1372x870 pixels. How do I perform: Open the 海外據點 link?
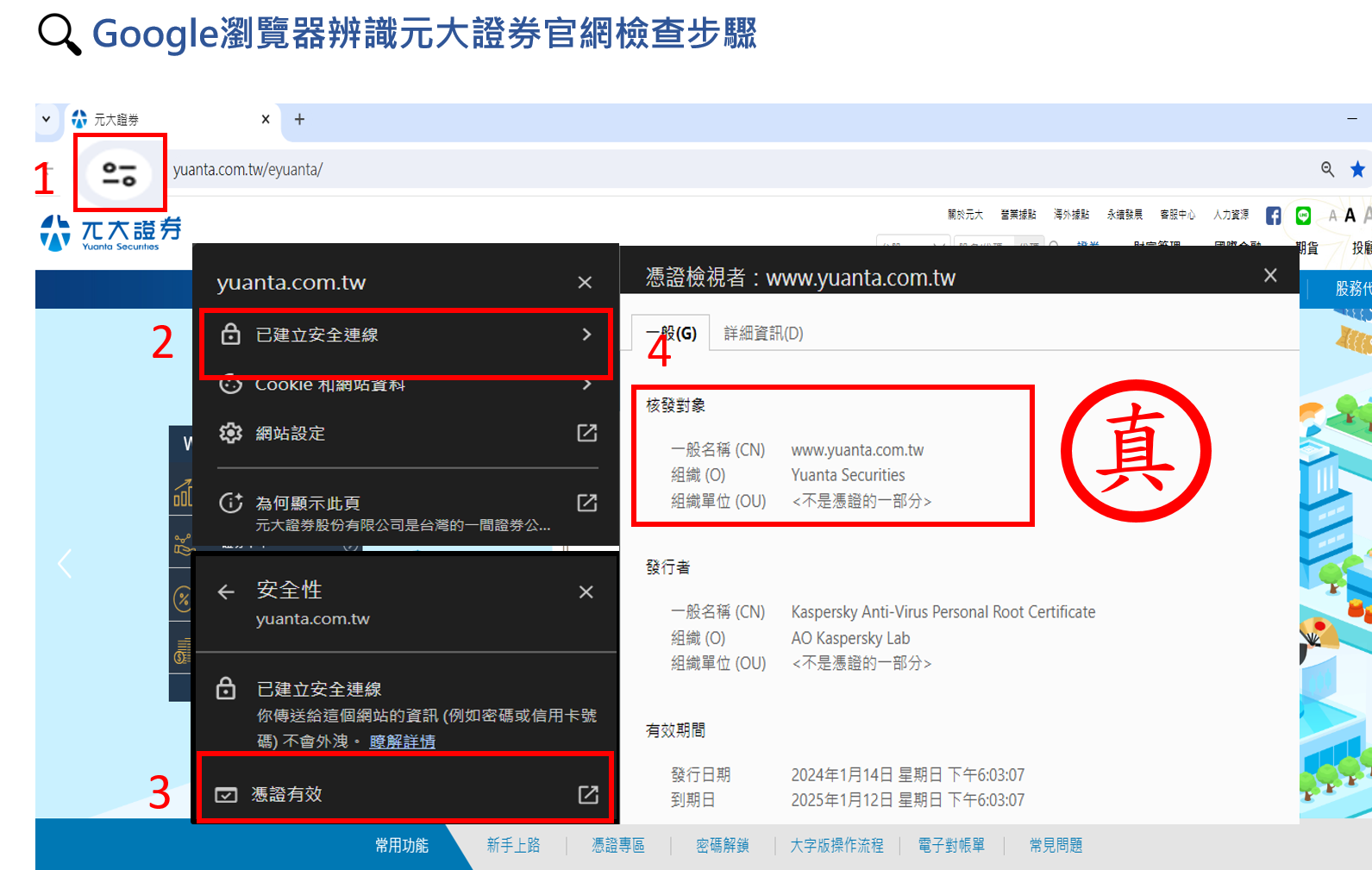point(1071,215)
